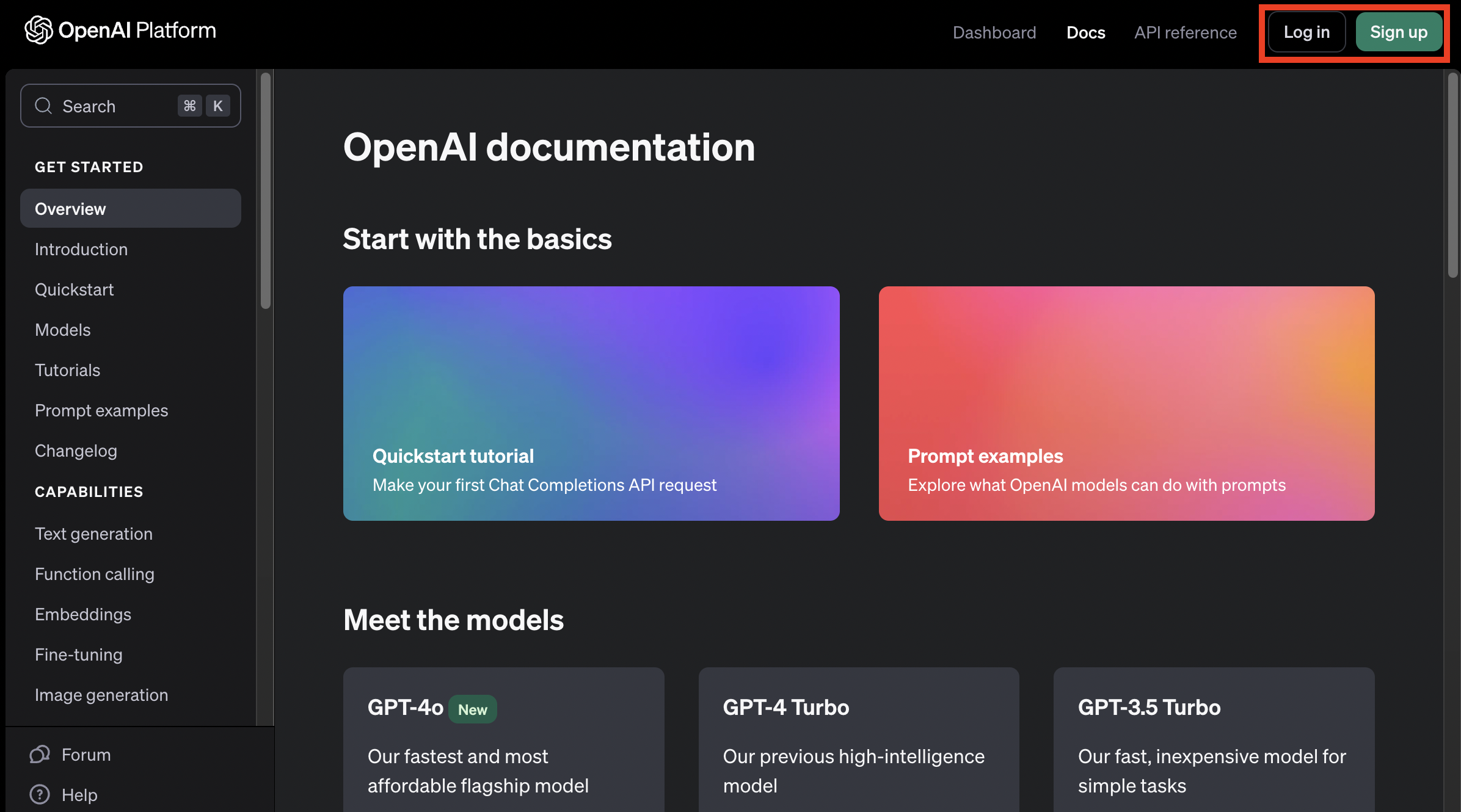Click the main page vertical scrollbar

(x=1452, y=176)
